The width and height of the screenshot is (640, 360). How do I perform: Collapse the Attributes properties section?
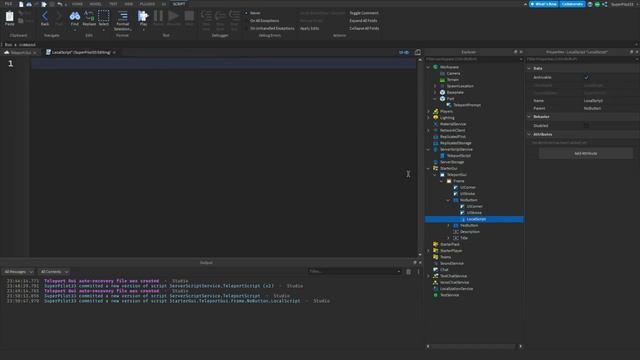pyautogui.click(x=529, y=134)
